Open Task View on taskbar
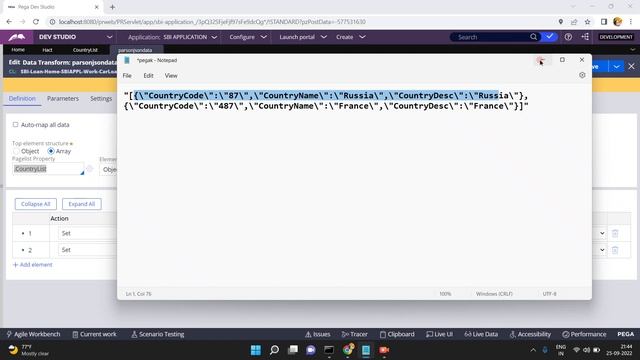Screen dimensions: 640x360 [293, 350]
